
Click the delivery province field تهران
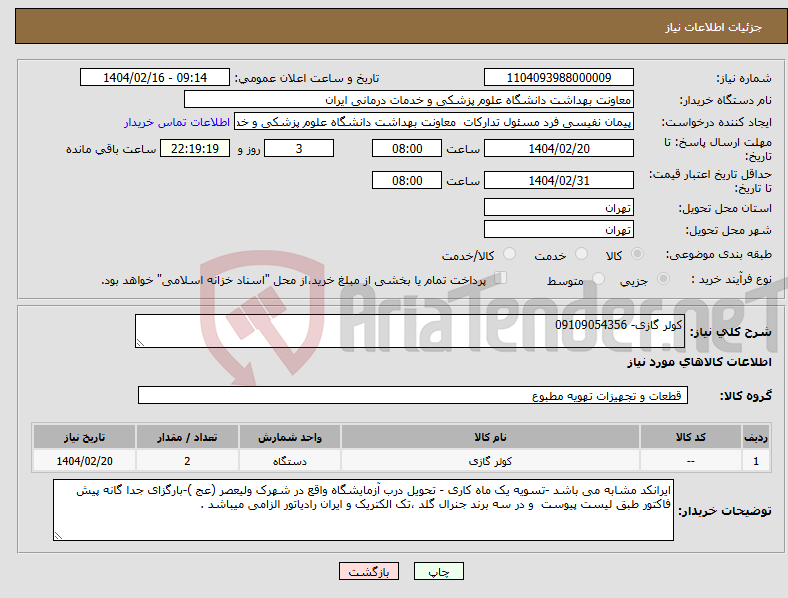558,207
